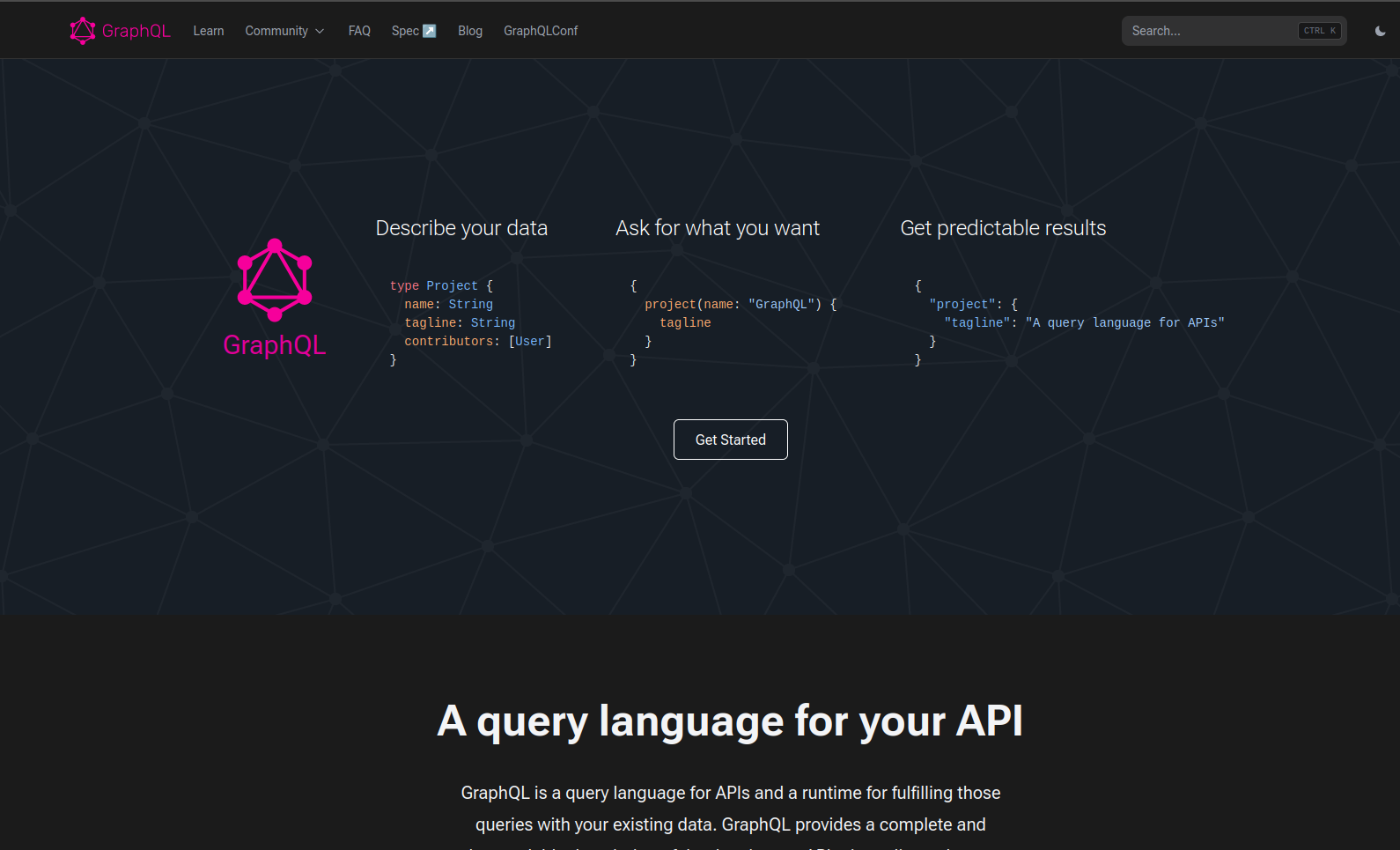
Task: Click the GraphQL wordmark in the navbar
Action: point(136,31)
